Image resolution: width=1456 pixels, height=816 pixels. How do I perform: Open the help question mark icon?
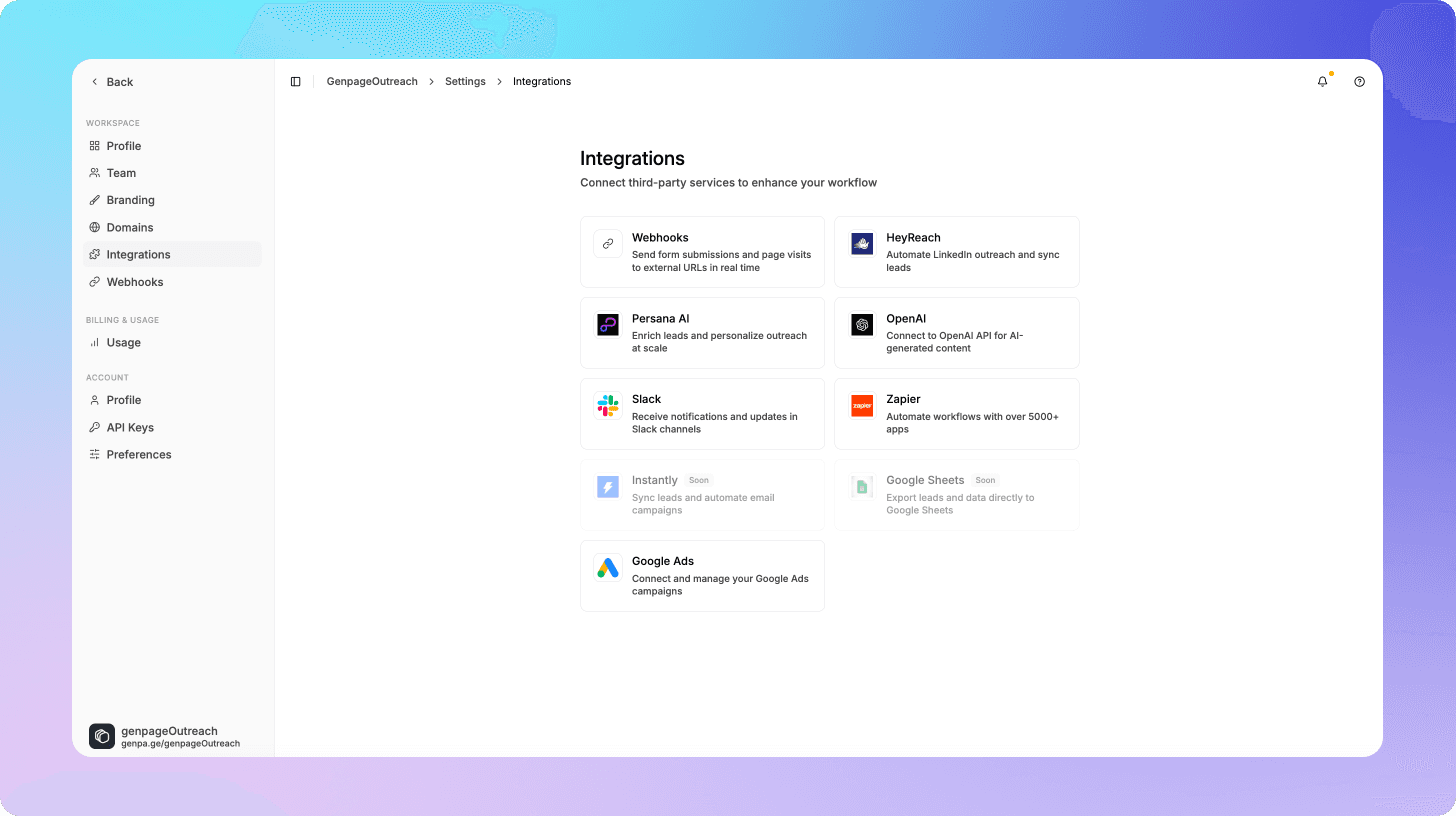click(x=1359, y=82)
